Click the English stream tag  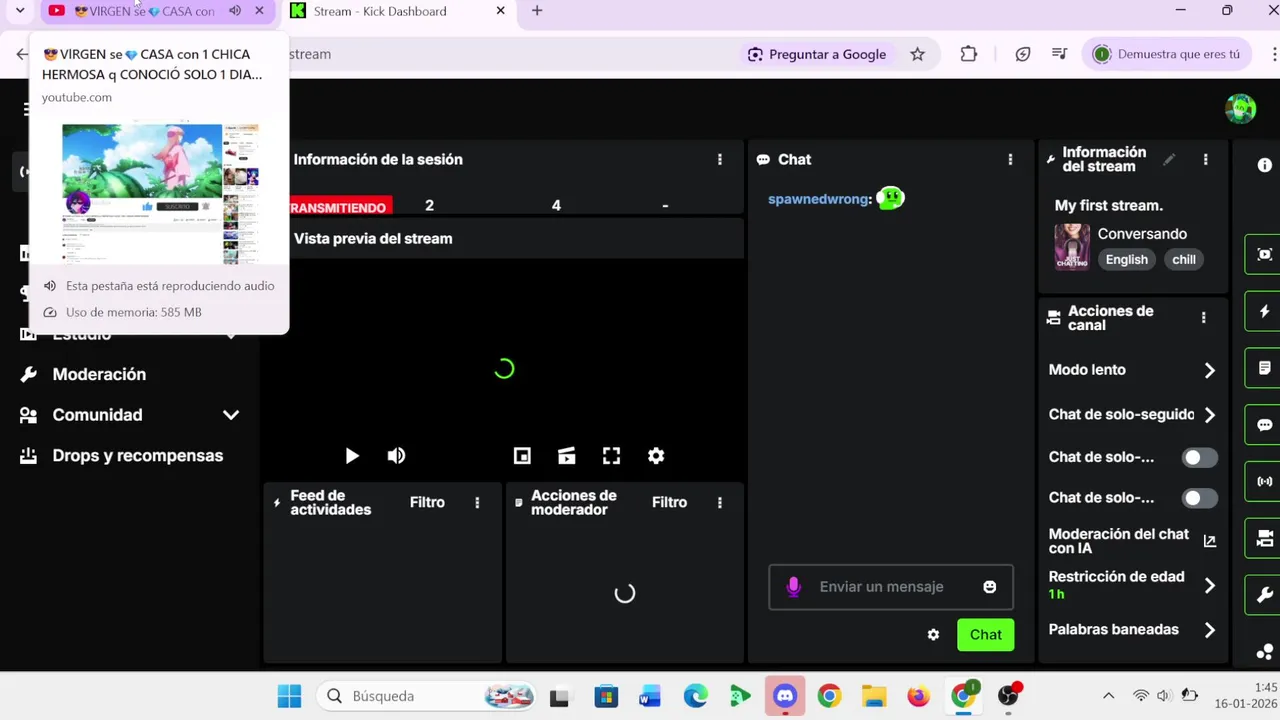click(x=1126, y=260)
